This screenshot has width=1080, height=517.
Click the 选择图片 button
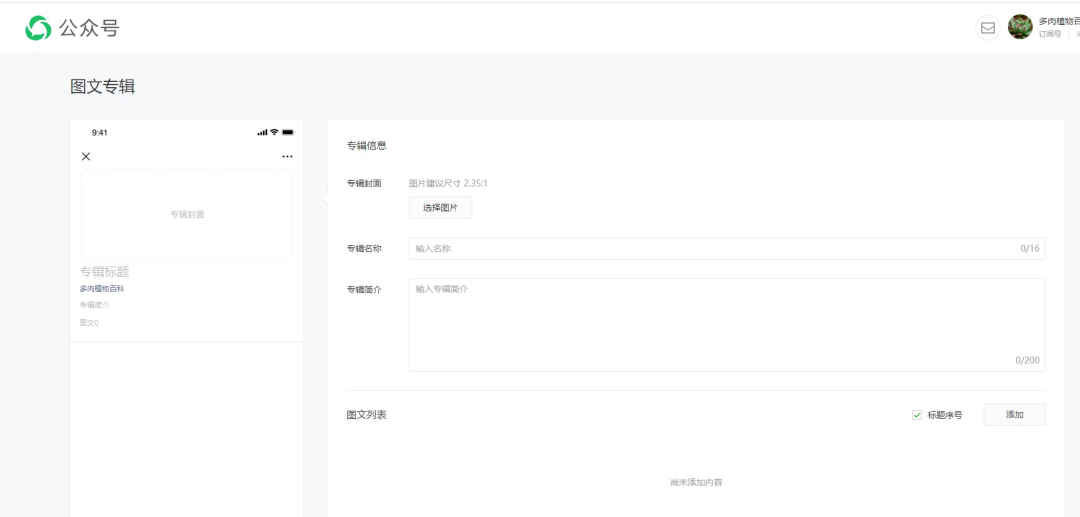[441, 208]
